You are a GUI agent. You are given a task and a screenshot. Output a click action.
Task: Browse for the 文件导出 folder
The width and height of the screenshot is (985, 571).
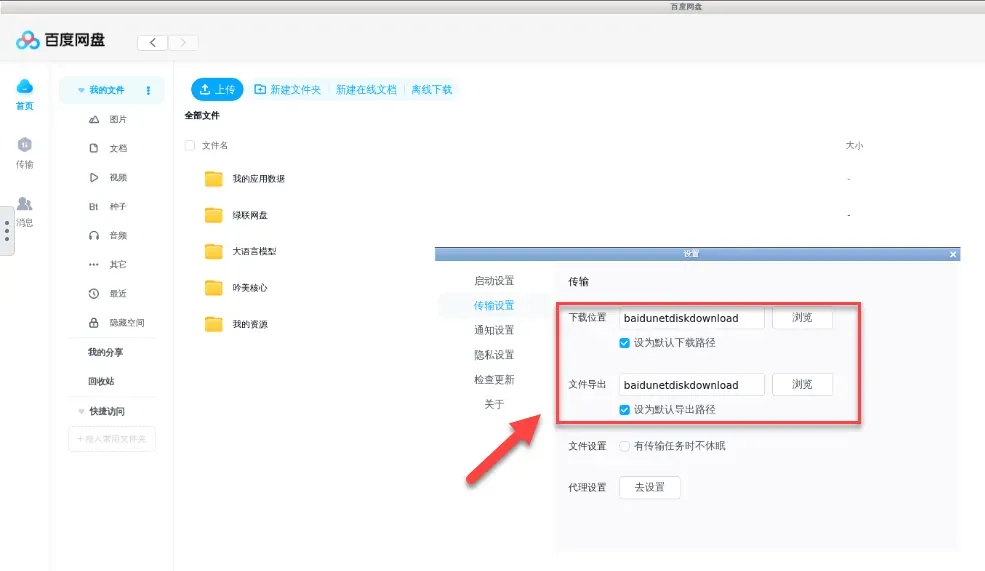click(802, 384)
